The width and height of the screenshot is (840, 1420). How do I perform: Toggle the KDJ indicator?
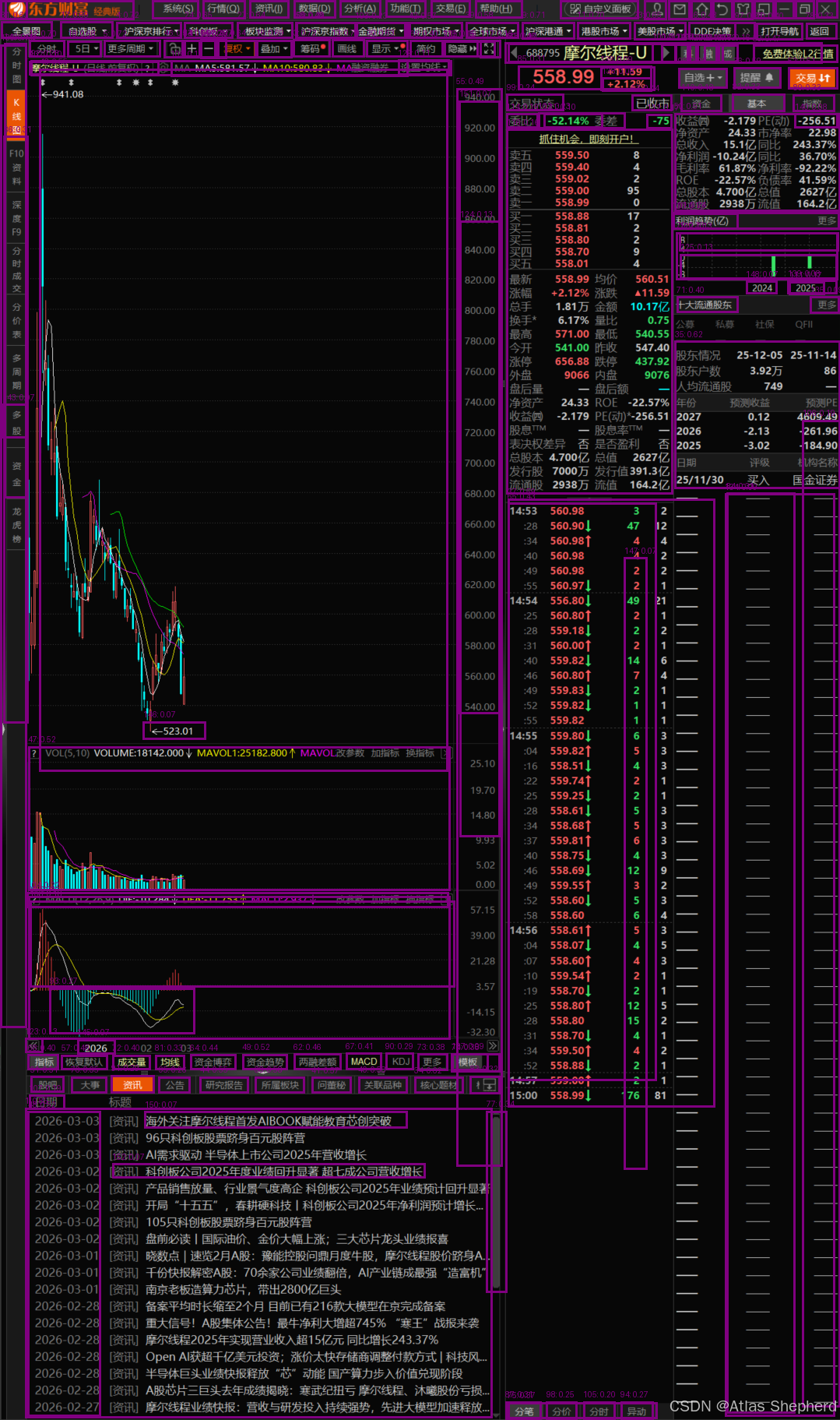point(401,1062)
